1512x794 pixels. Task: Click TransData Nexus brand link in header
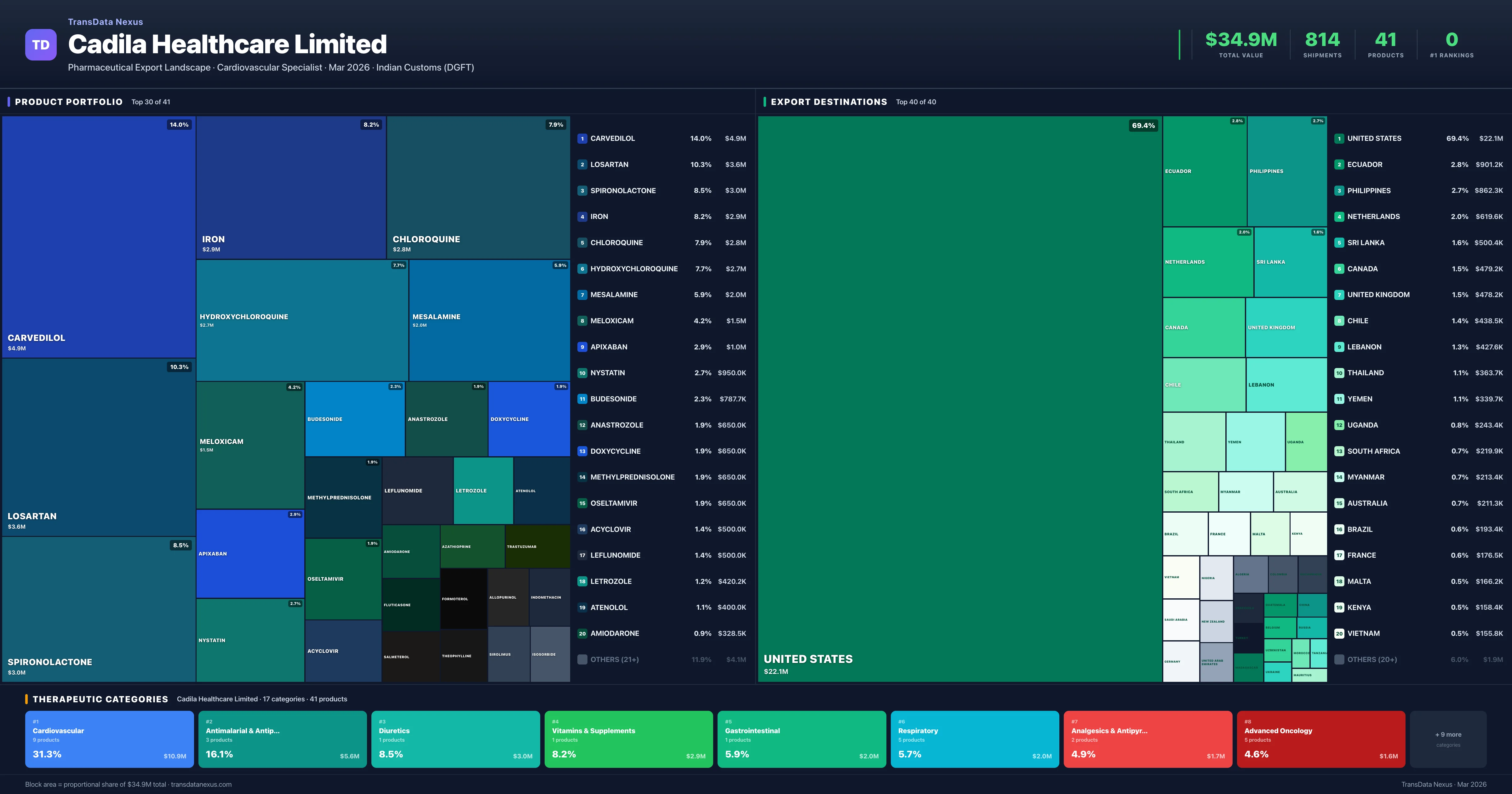105,22
